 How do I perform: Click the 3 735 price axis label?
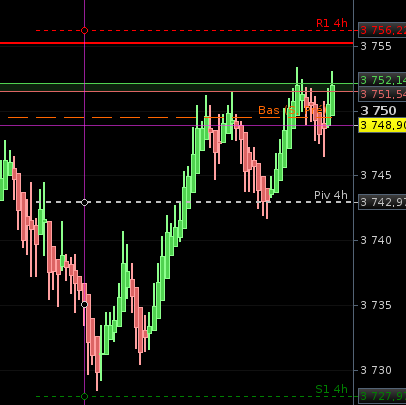click(376, 305)
